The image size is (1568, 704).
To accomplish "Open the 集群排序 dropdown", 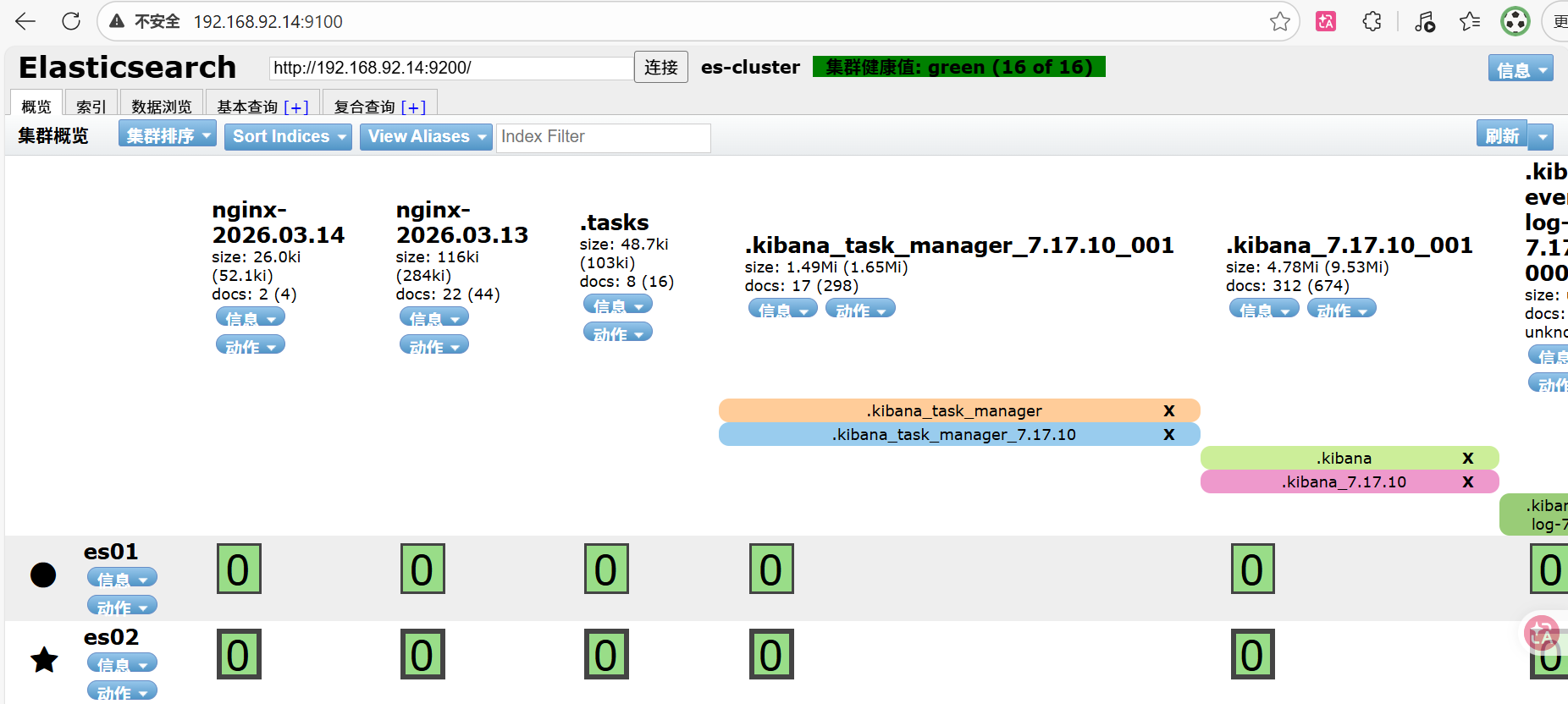I will (x=168, y=135).
